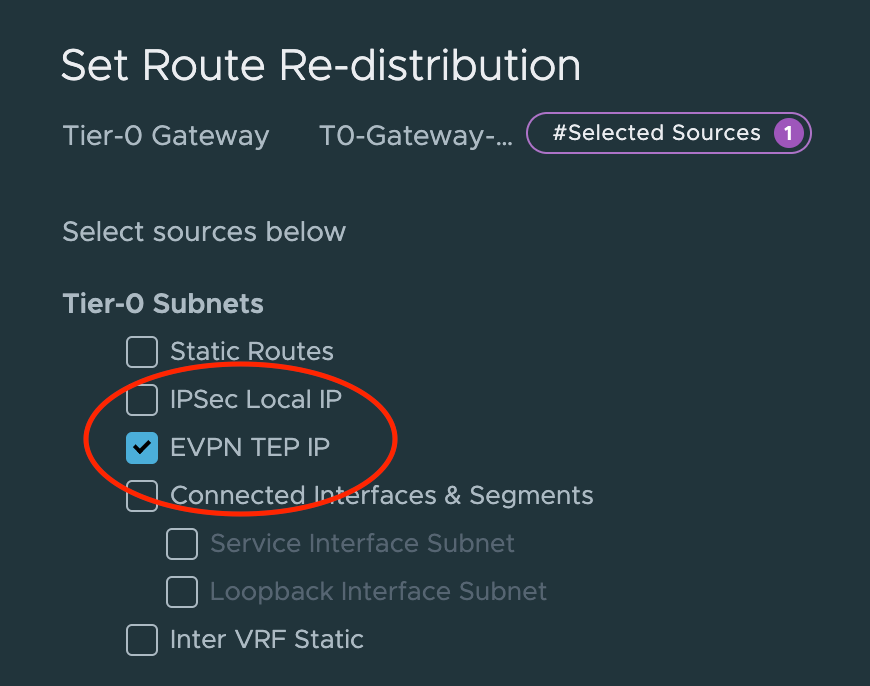Click the truncated T0-Gateway name
This screenshot has width=870, height=686.
pyautogui.click(x=415, y=136)
